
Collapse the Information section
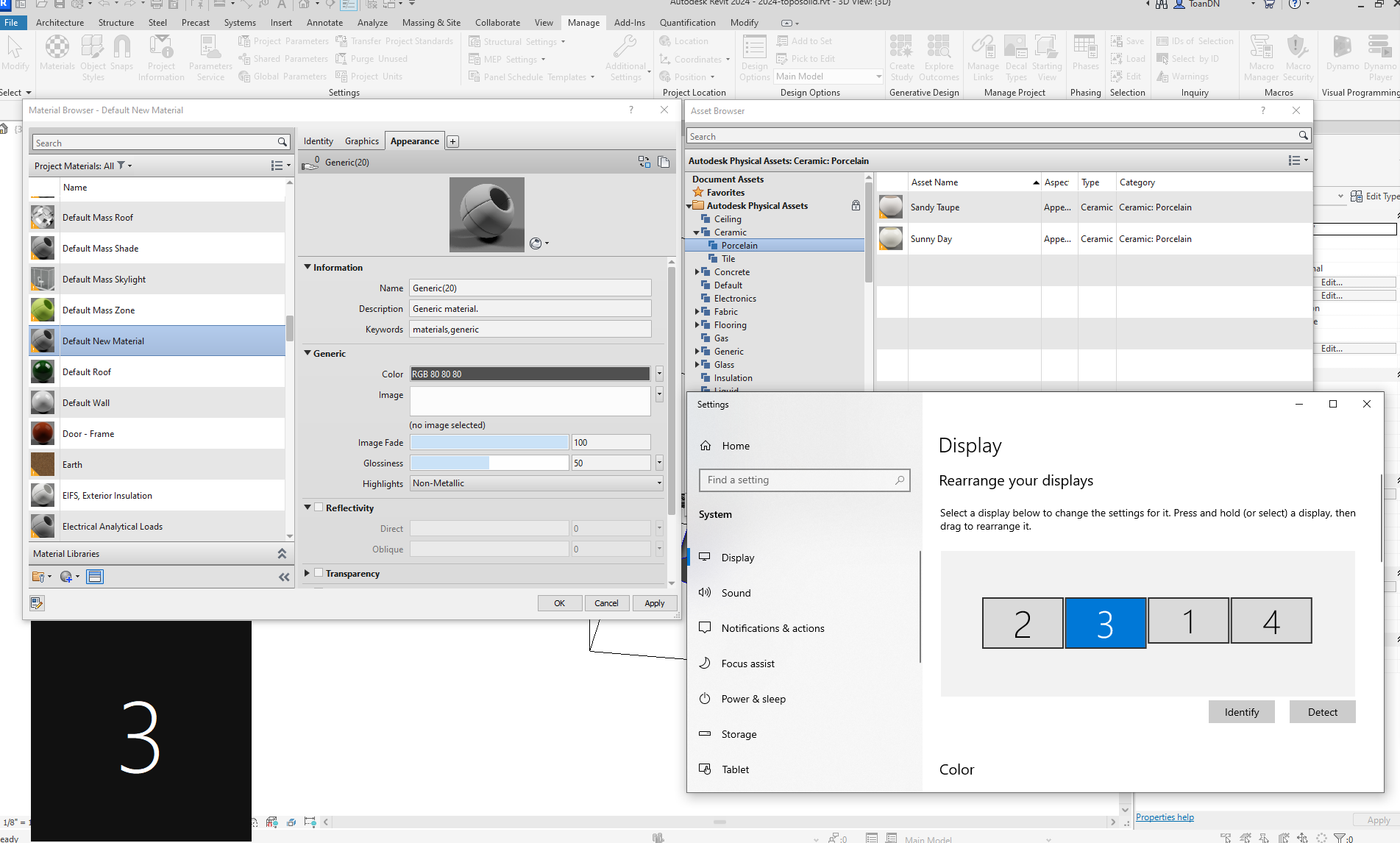click(x=308, y=267)
